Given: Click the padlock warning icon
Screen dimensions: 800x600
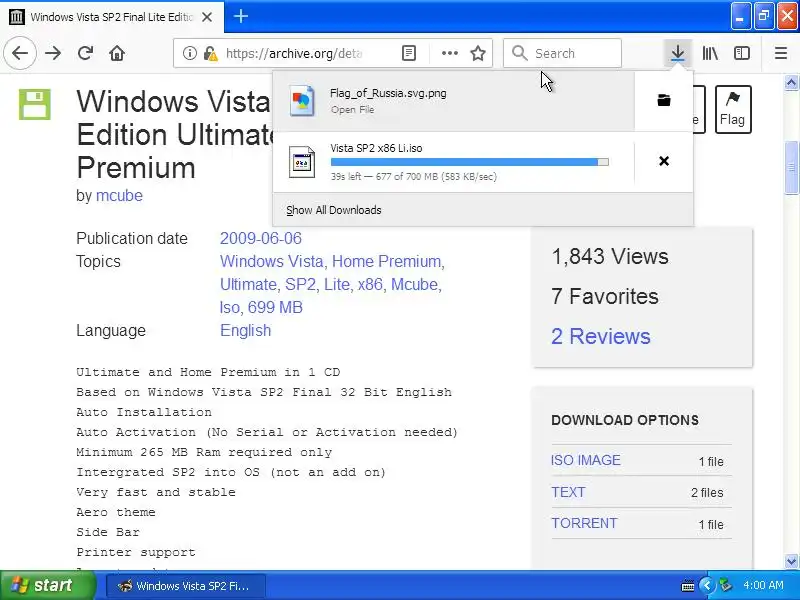Looking at the screenshot, I should [x=210, y=53].
